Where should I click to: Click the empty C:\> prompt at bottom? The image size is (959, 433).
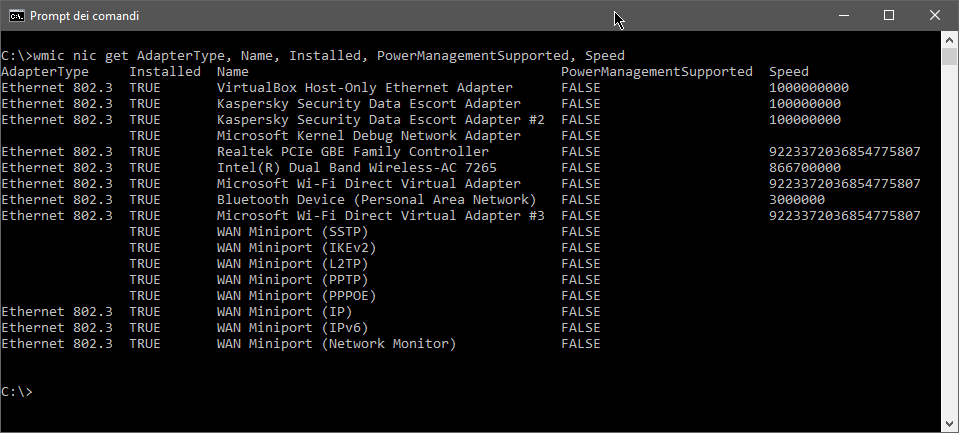[x=17, y=391]
